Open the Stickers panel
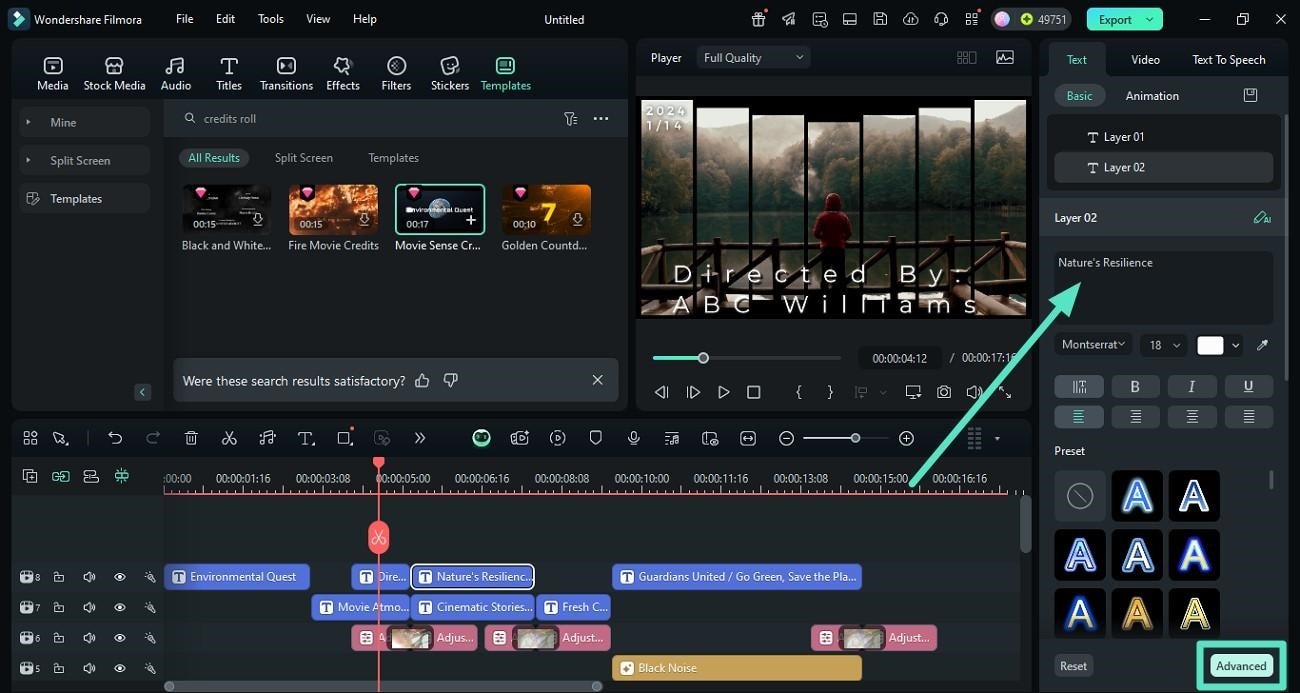 coord(450,74)
